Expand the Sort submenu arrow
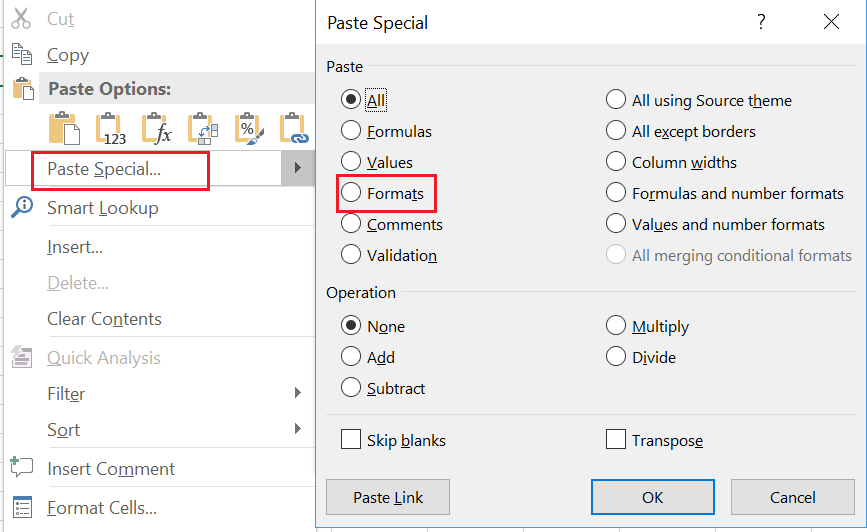 click(298, 429)
